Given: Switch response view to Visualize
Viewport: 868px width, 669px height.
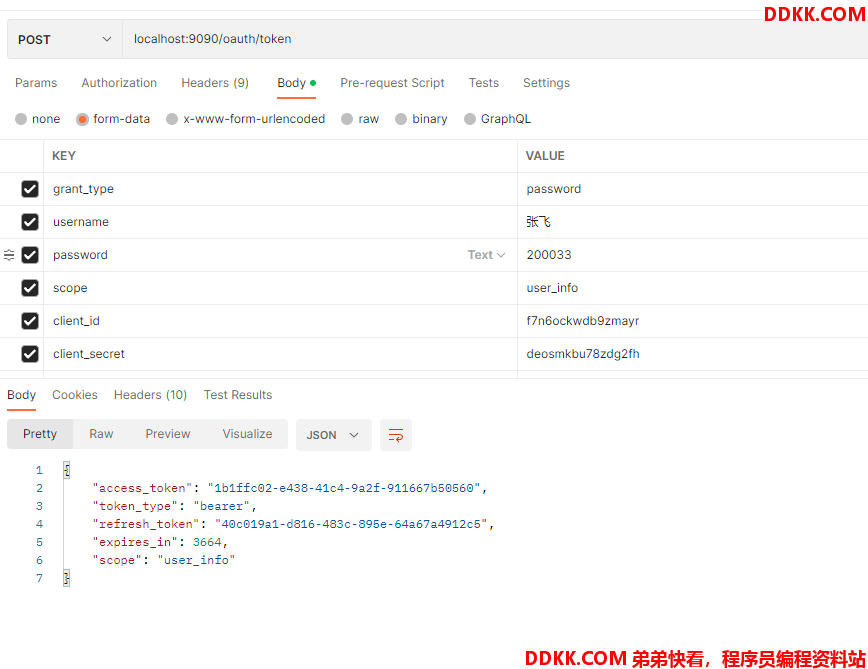Looking at the screenshot, I should [x=247, y=434].
